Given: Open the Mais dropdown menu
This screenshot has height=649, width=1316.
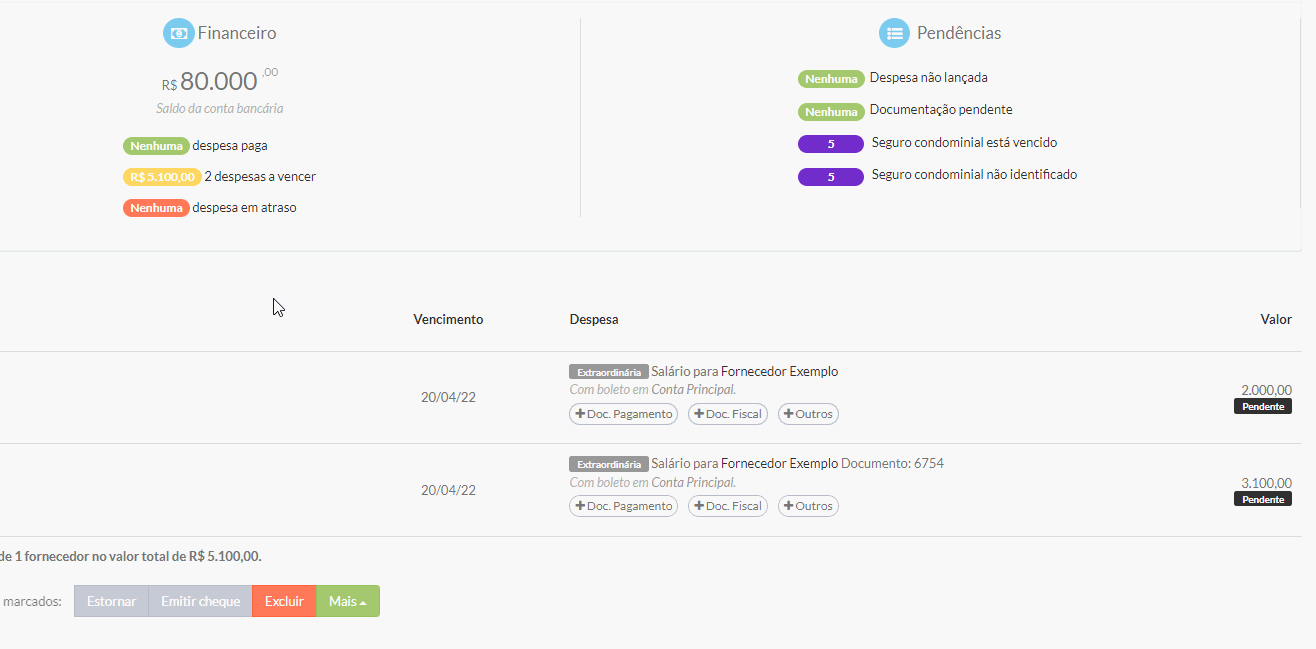Looking at the screenshot, I should tap(348, 601).
